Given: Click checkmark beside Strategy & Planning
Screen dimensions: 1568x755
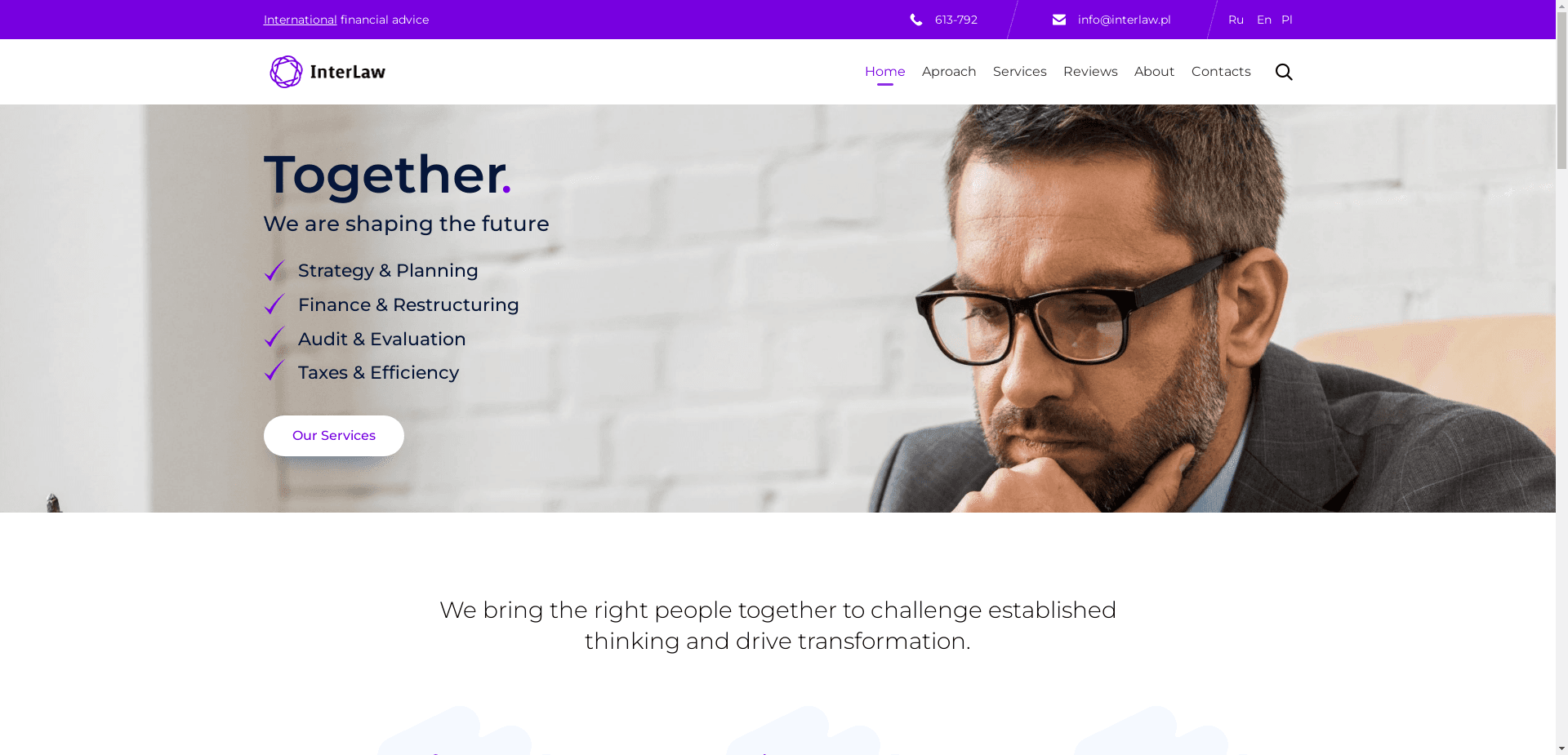Looking at the screenshot, I should [x=274, y=270].
